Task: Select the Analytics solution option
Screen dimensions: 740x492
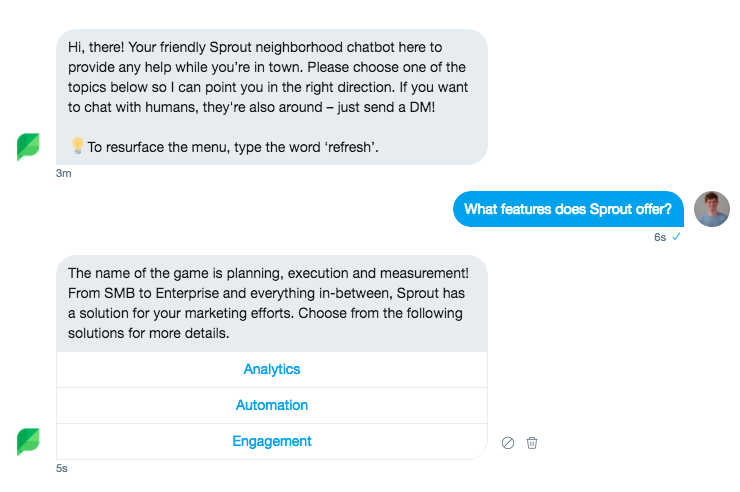Action: point(272,369)
